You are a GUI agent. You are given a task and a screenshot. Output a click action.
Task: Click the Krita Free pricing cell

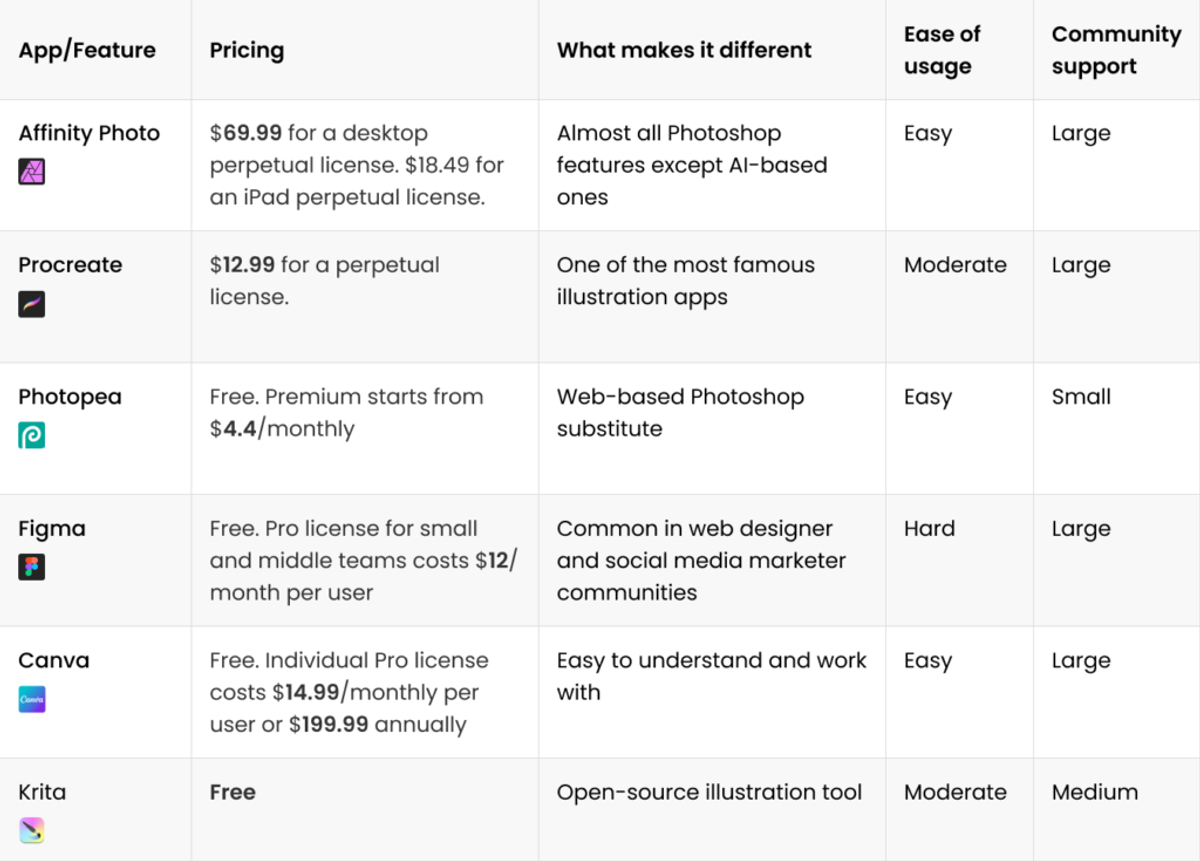pos(233,792)
